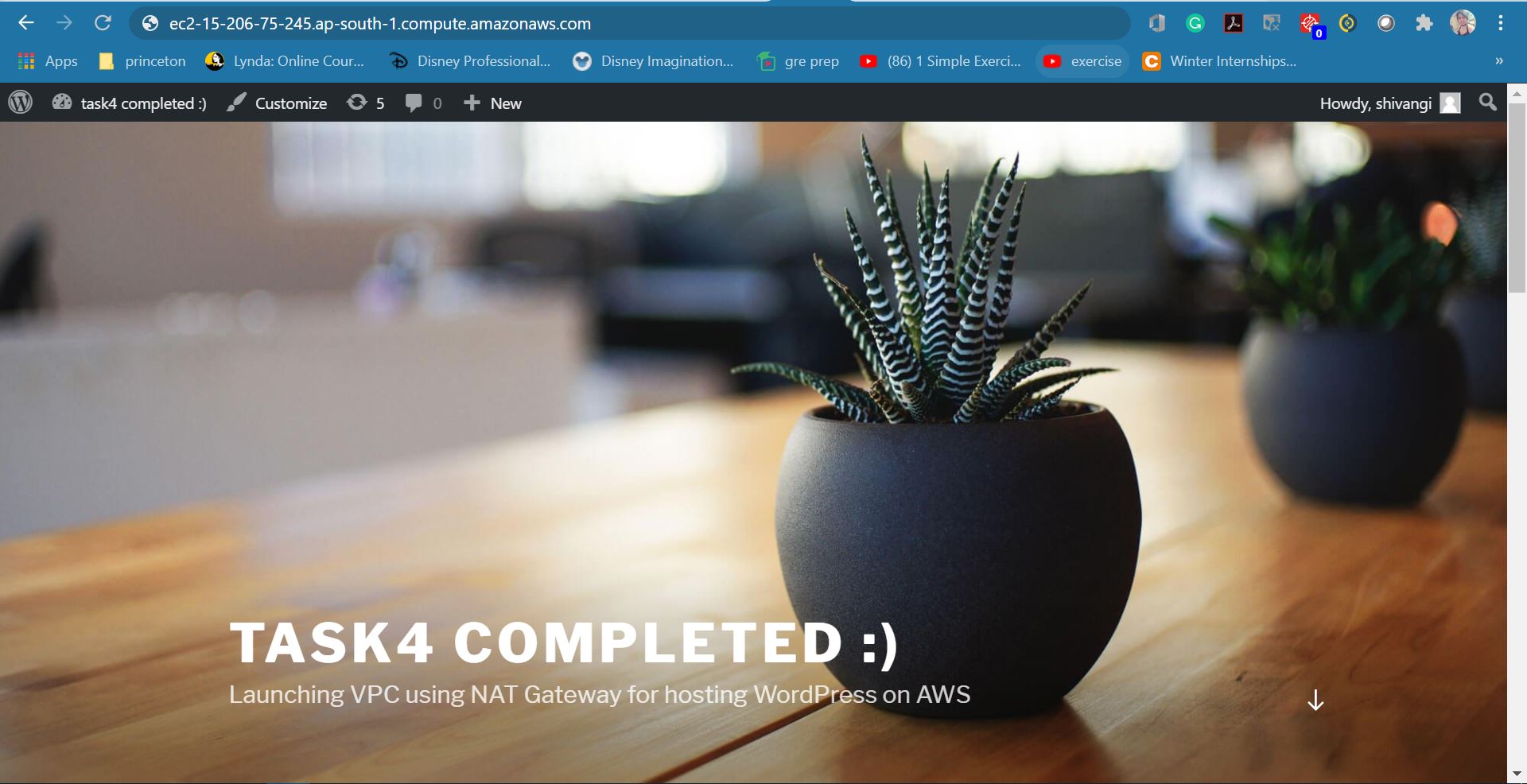
Task: Click Customize in the admin bar
Action: click(277, 103)
